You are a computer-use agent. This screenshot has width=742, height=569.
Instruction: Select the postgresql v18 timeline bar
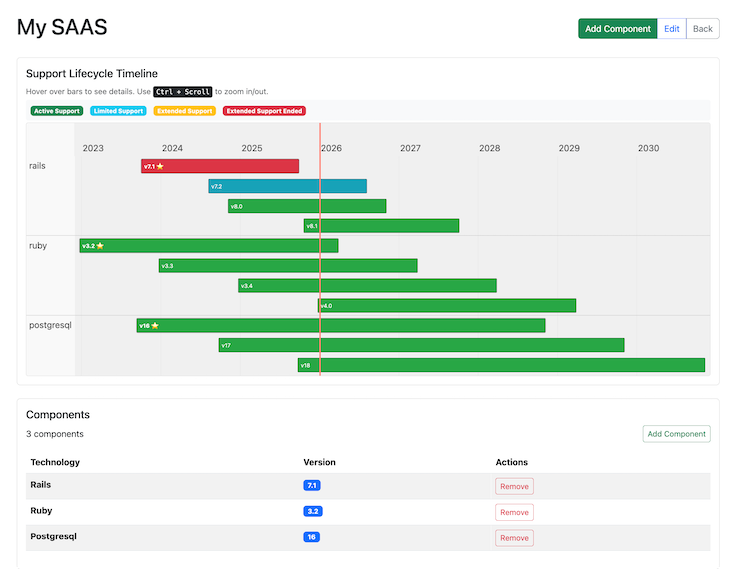pyautogui.click(x=502, y=365)
